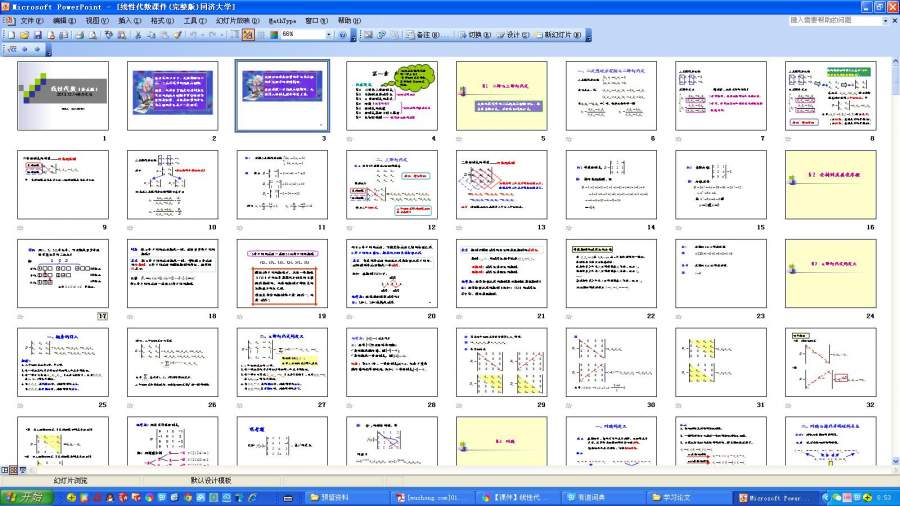Open the 格式 (Format) menu

(162, 20)
